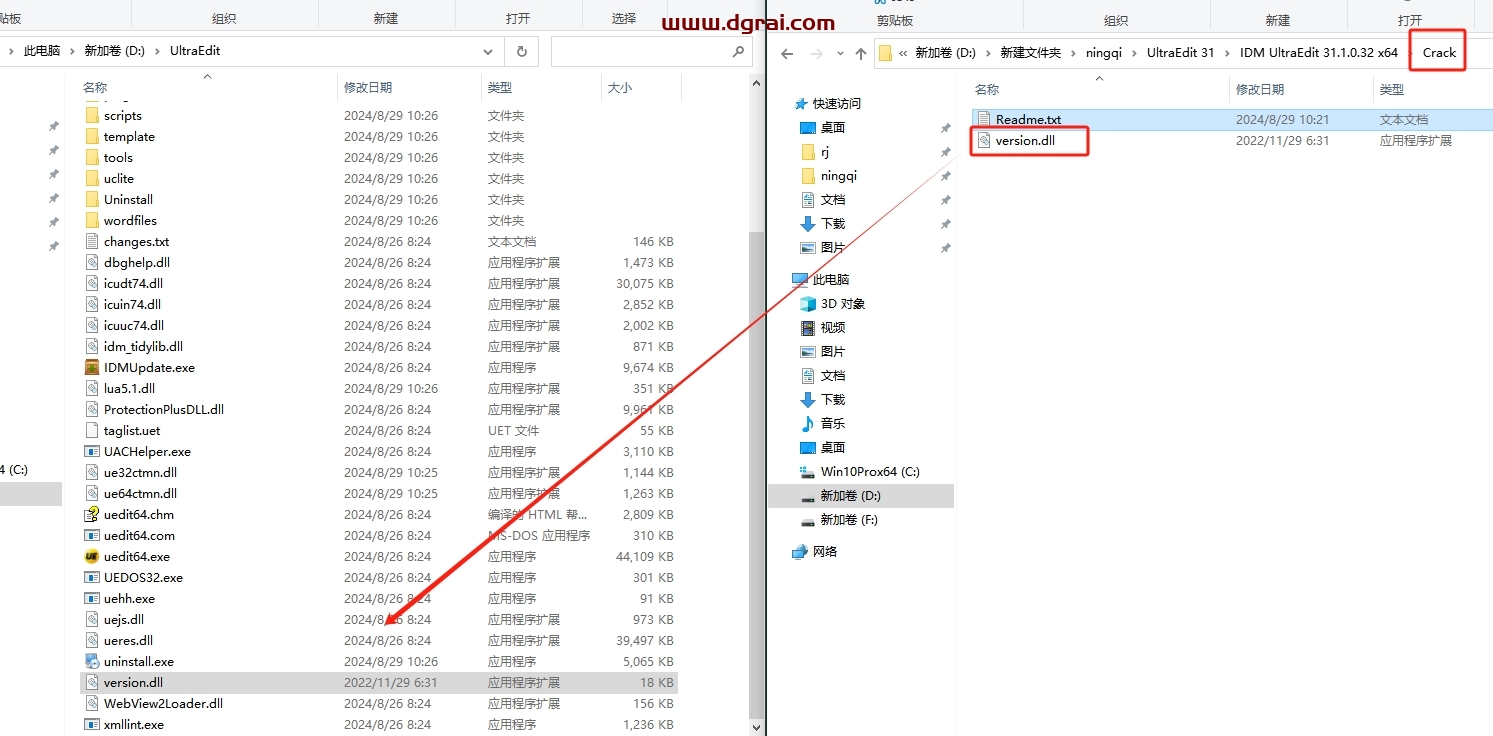Select the 音乐 folder in navigation pane
Viewport: 1493px width, 736px height.
click(832, 424)
